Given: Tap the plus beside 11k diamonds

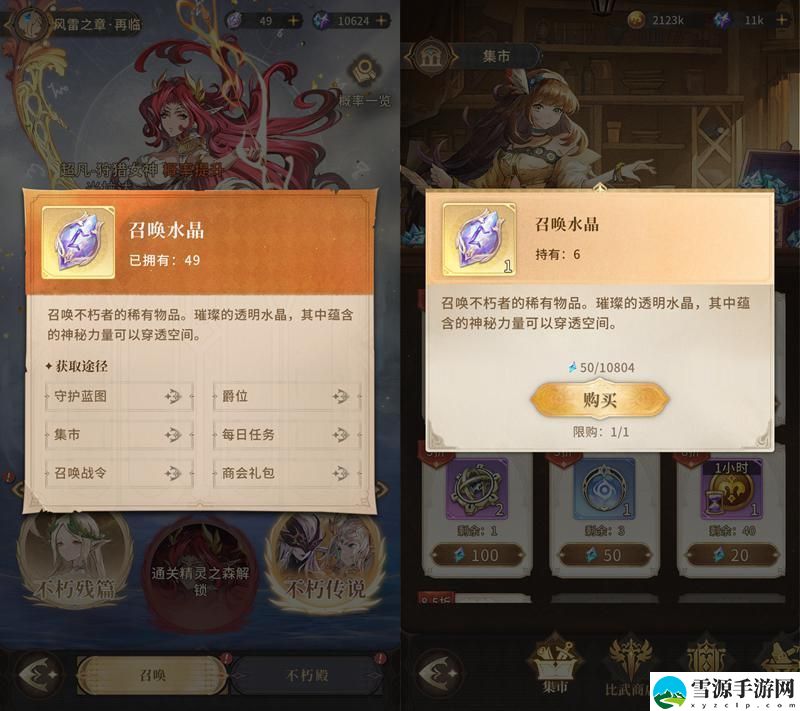Looking at the screenshot, I should tap(782, 20).
